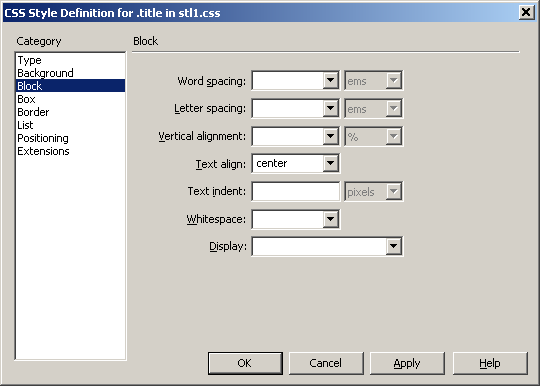Open the Word spacing dropdown arrow
This screenshot has width=540, height=386.
coord(330,81)
